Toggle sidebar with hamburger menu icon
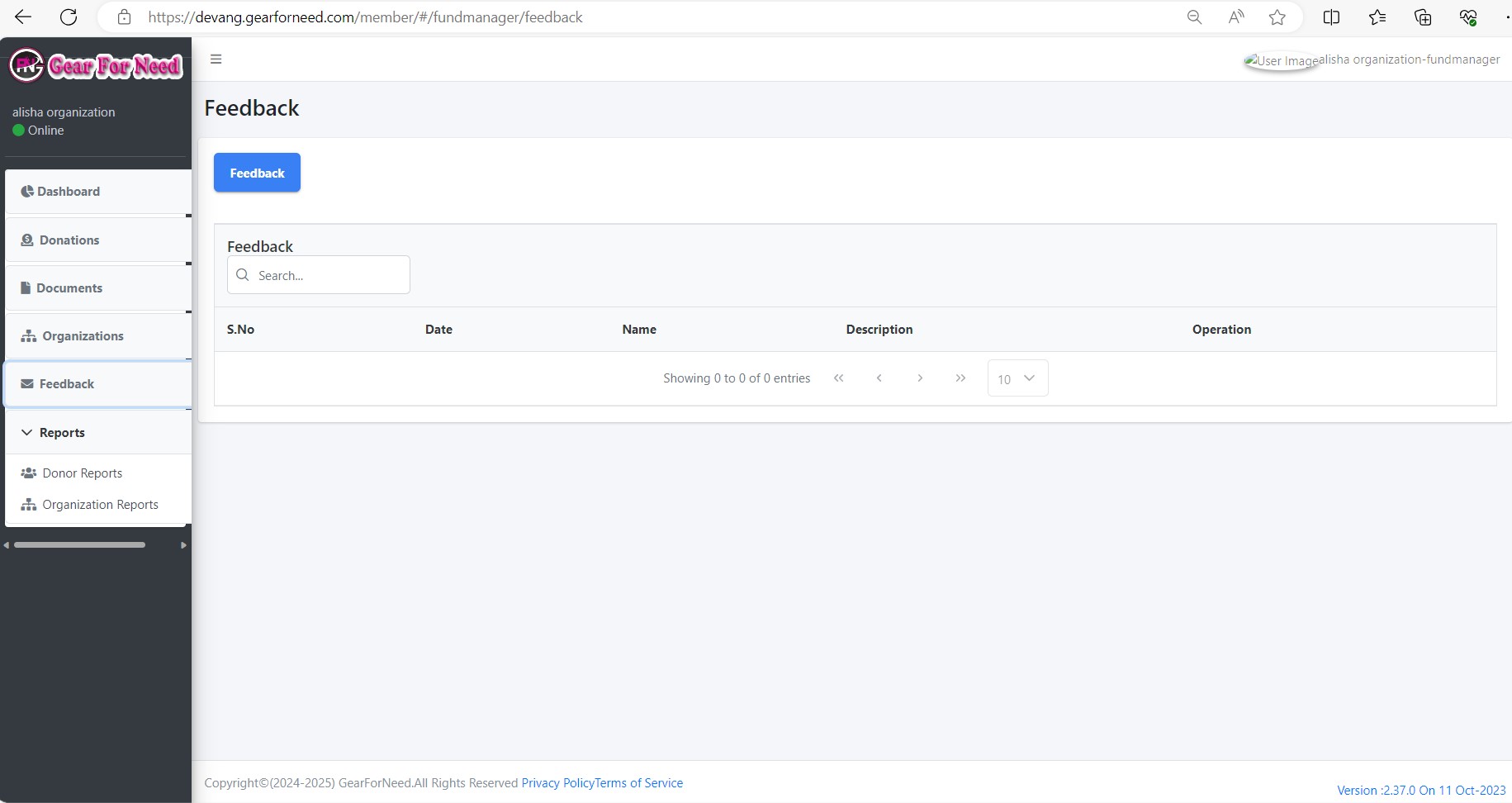 coord(216,59)
